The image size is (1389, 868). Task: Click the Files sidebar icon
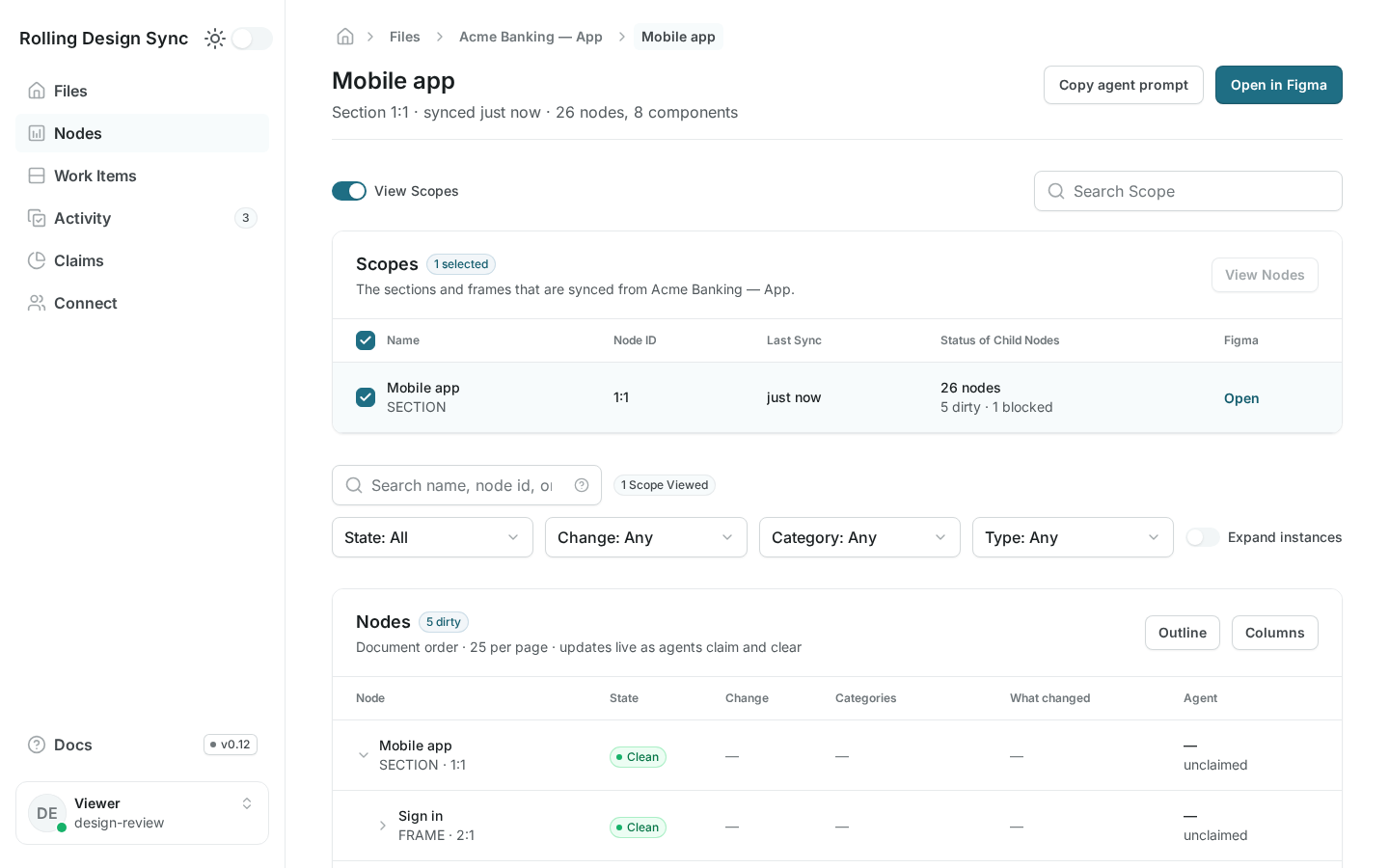coord(37,91)
